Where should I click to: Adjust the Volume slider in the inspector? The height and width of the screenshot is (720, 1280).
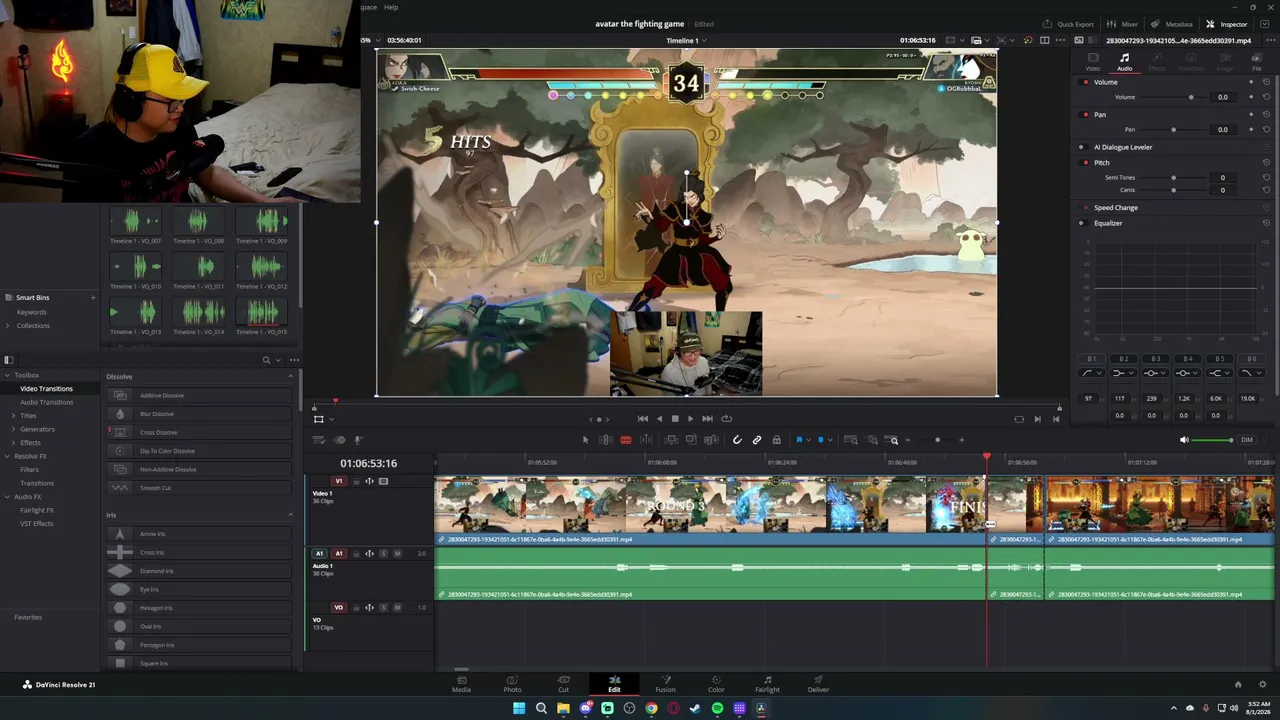(x=1190, y=97)
